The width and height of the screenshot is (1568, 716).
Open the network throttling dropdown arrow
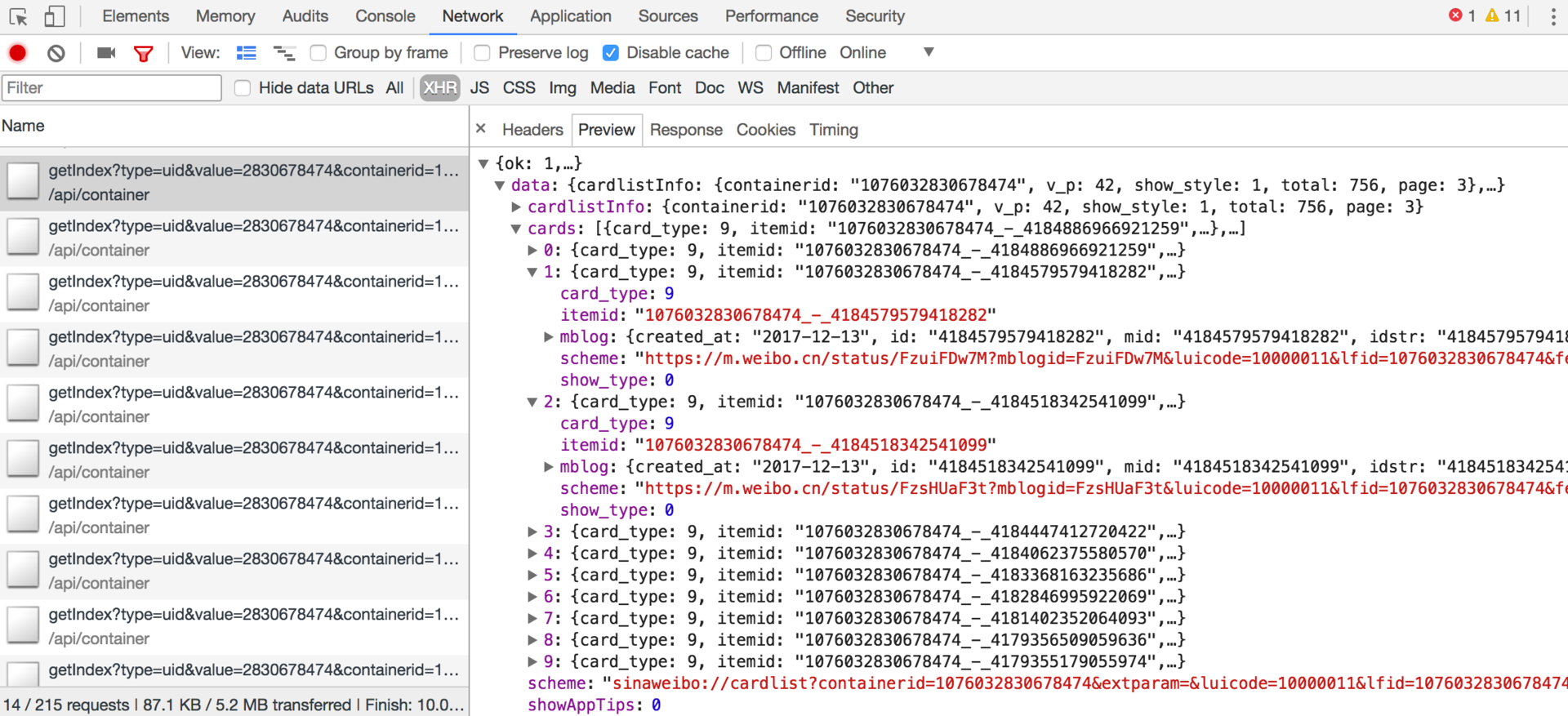[x=929, y=52]
